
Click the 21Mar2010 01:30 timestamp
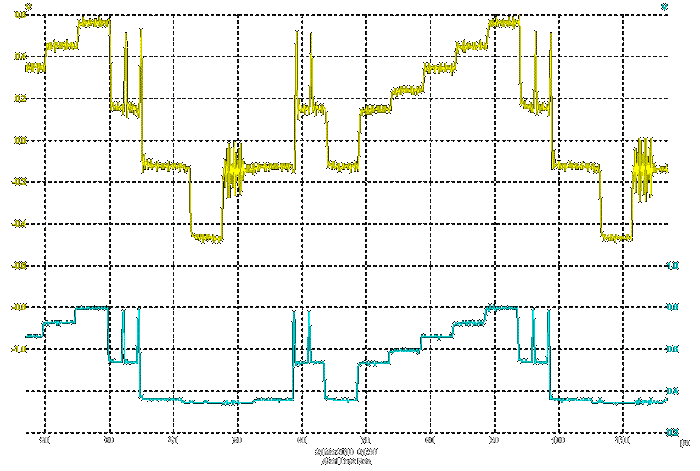(343, 453)
